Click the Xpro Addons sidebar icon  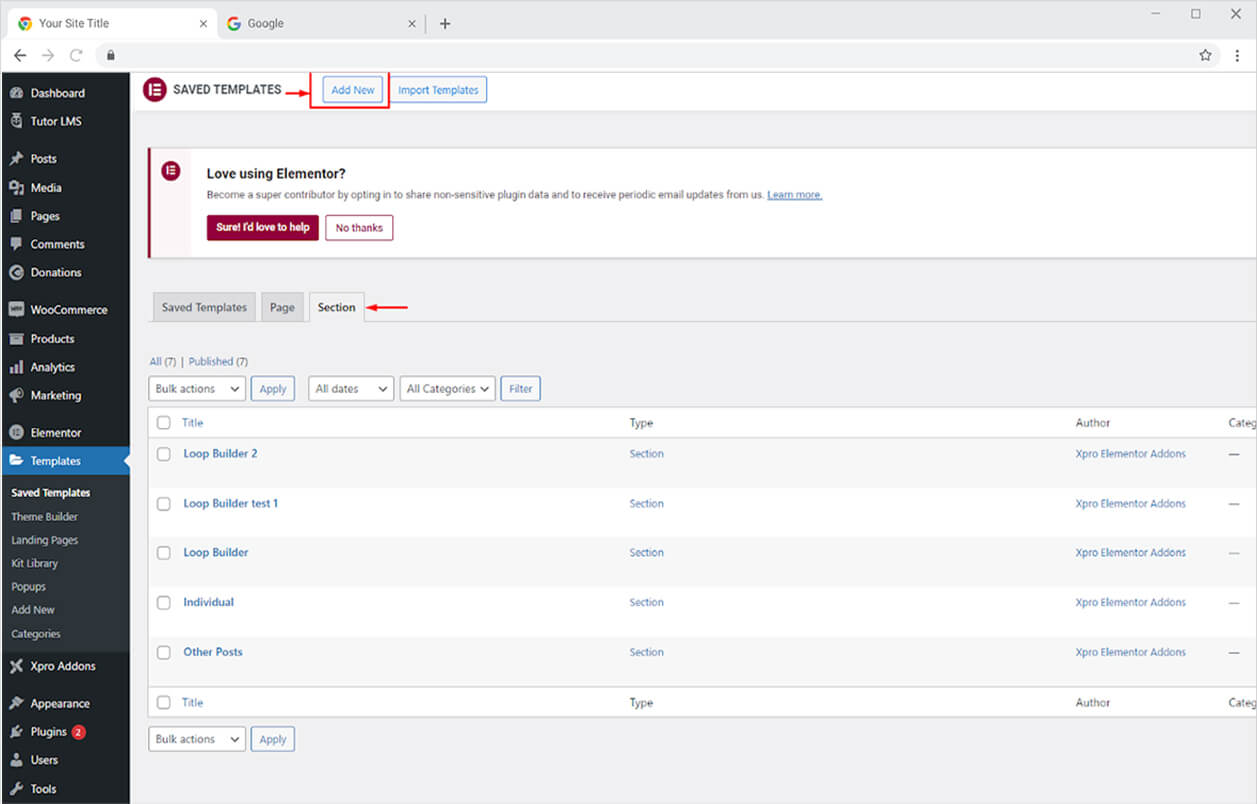tap(16, 666)
